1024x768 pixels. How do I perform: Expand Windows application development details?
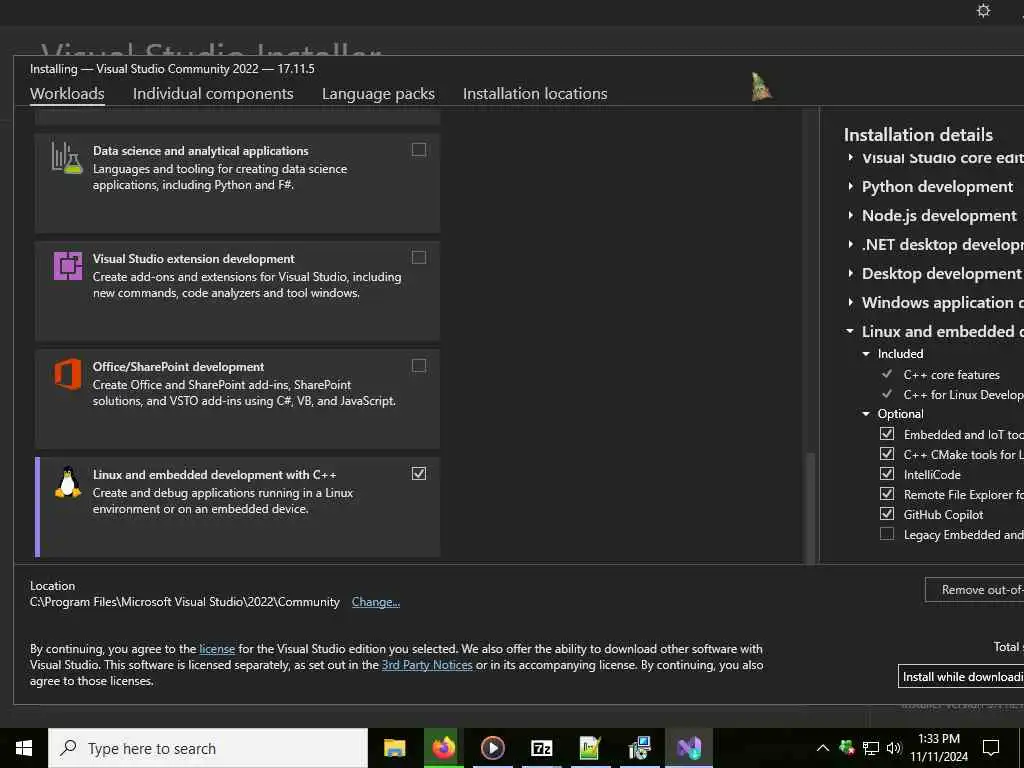[850, 302]
